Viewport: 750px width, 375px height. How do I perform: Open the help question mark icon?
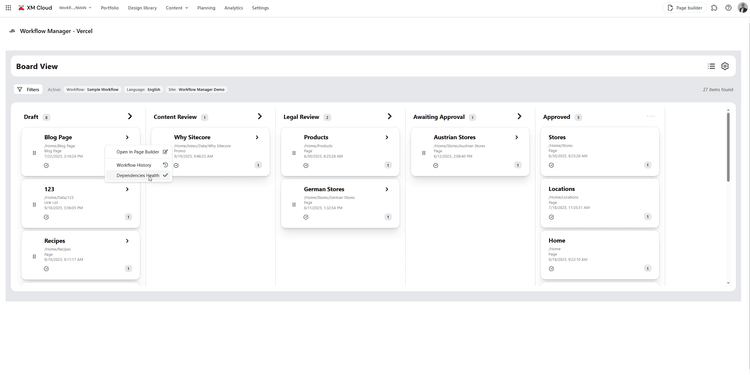point(728,8)
